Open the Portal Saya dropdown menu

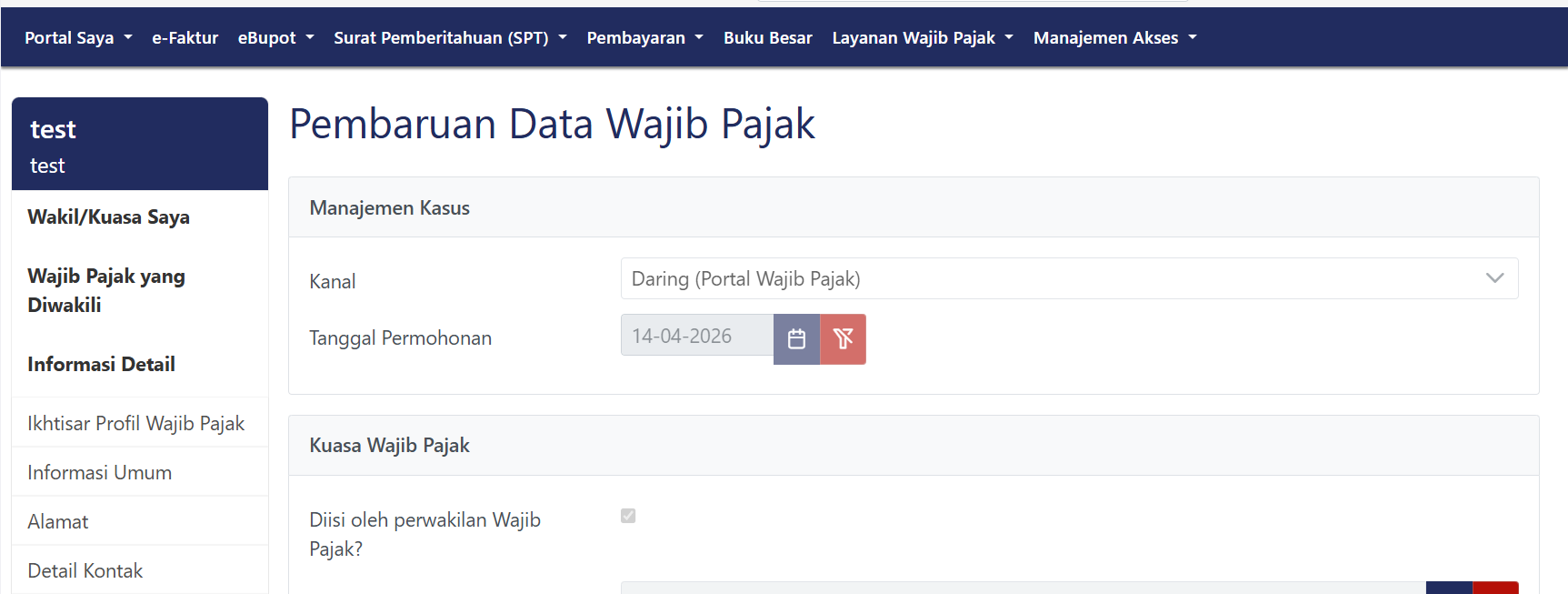(78, 38)
